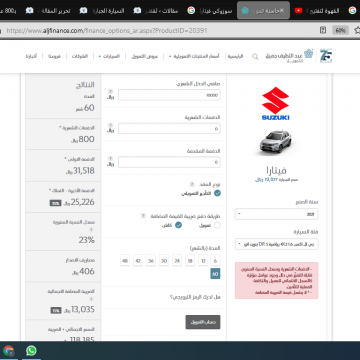The image size is (360, 360).
Task: Select the 48 months duration option
Action: 125,261
